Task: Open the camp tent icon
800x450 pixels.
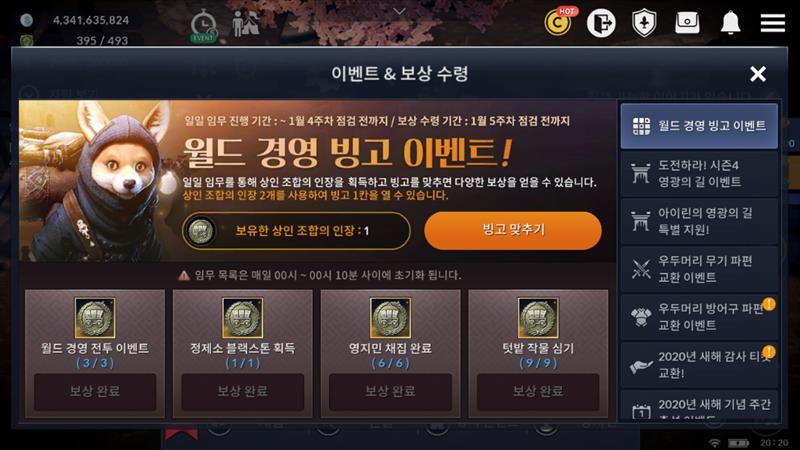Action: point(245,23)
